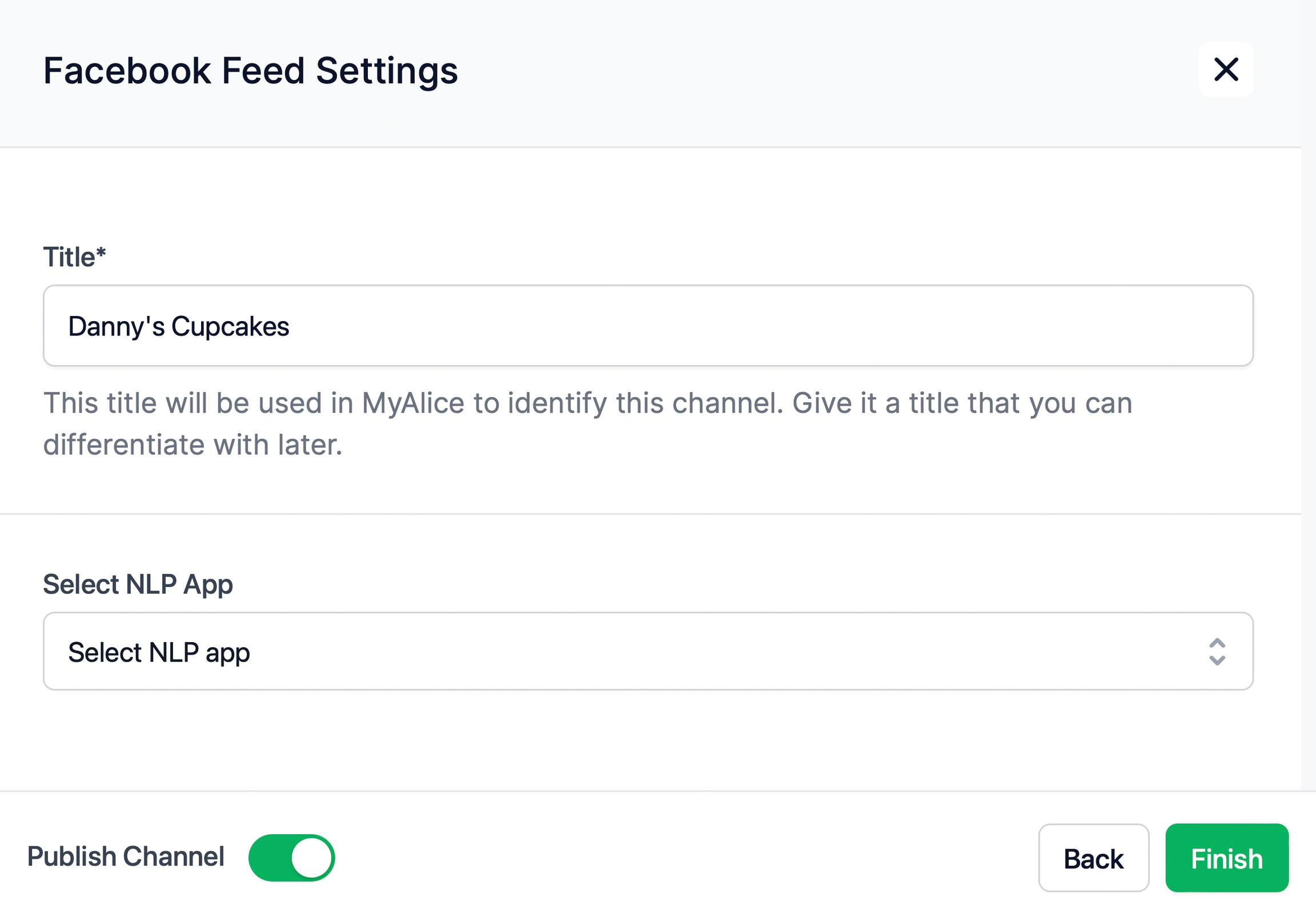The width and height of the screenshot is (1316, 917).
Task: Click on the 'Danny's Cupcakes' title text
Action: 178,326
